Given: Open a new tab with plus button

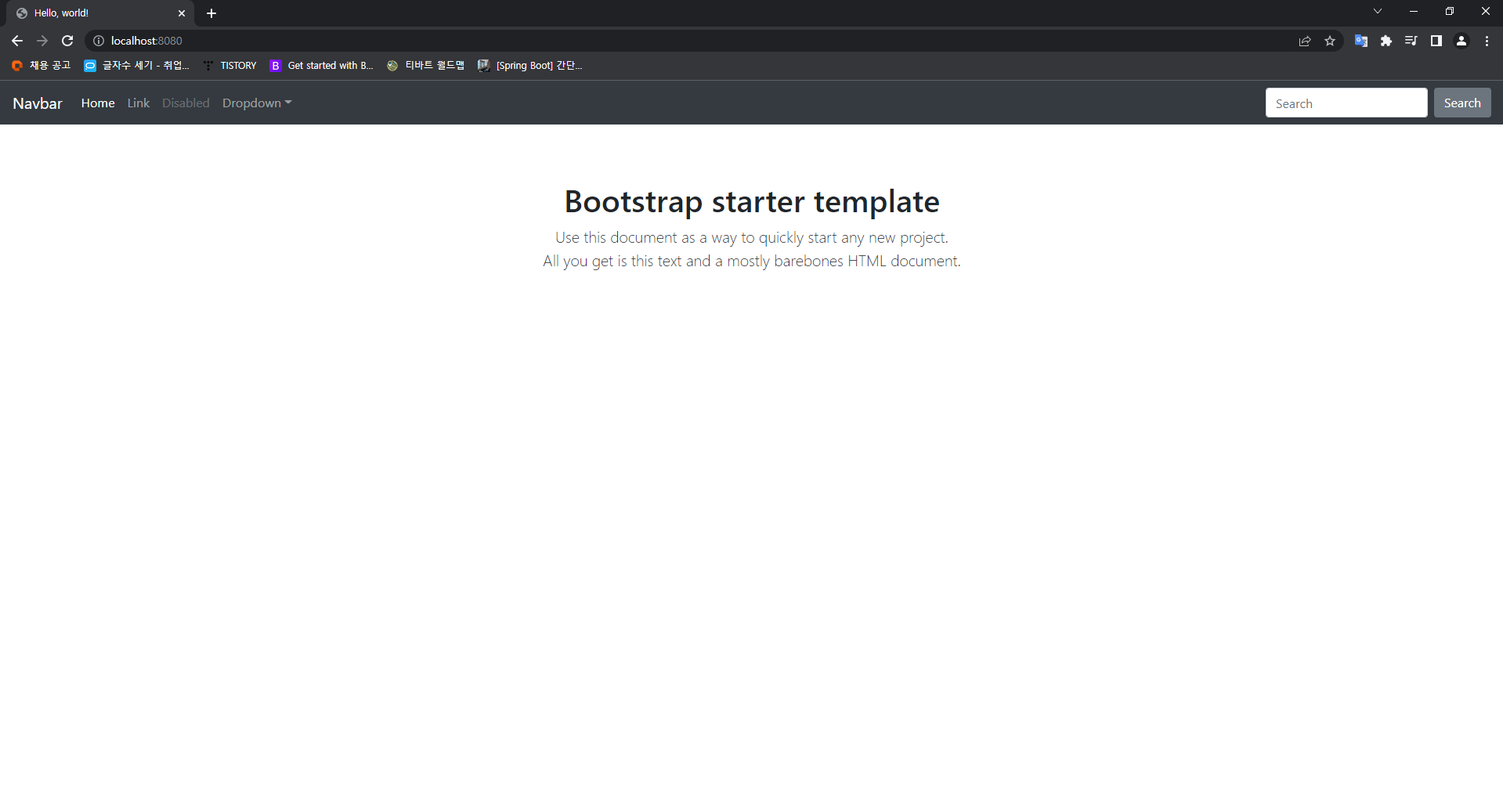Looking at the screenshot, I should coord(211,13).
